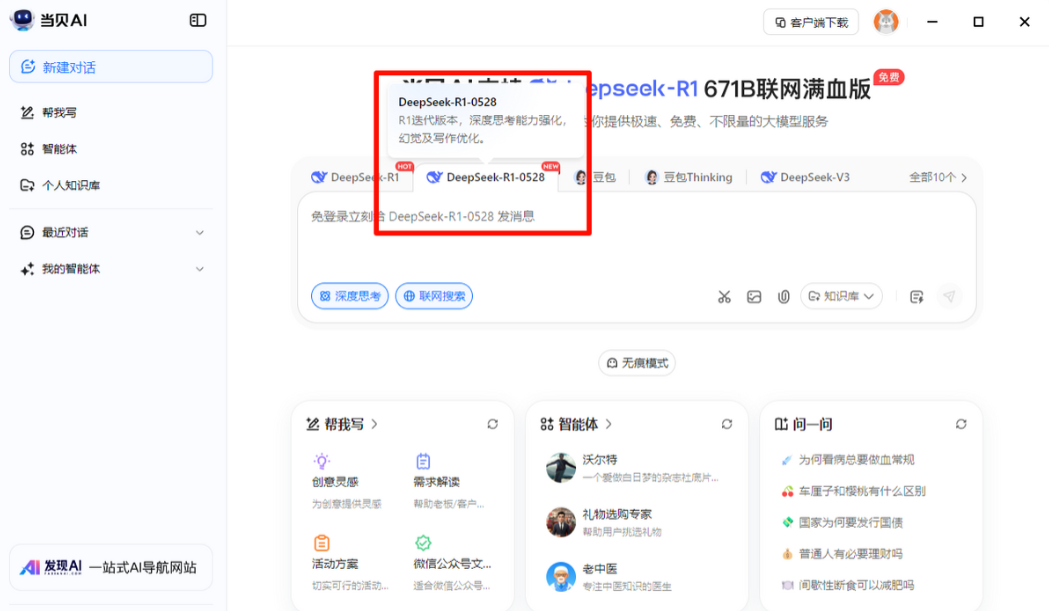This screenshot has width=1049, height=611.
Task: Select the DeepSeek-R1-0528 model tab
Action: tap(486, 177)
